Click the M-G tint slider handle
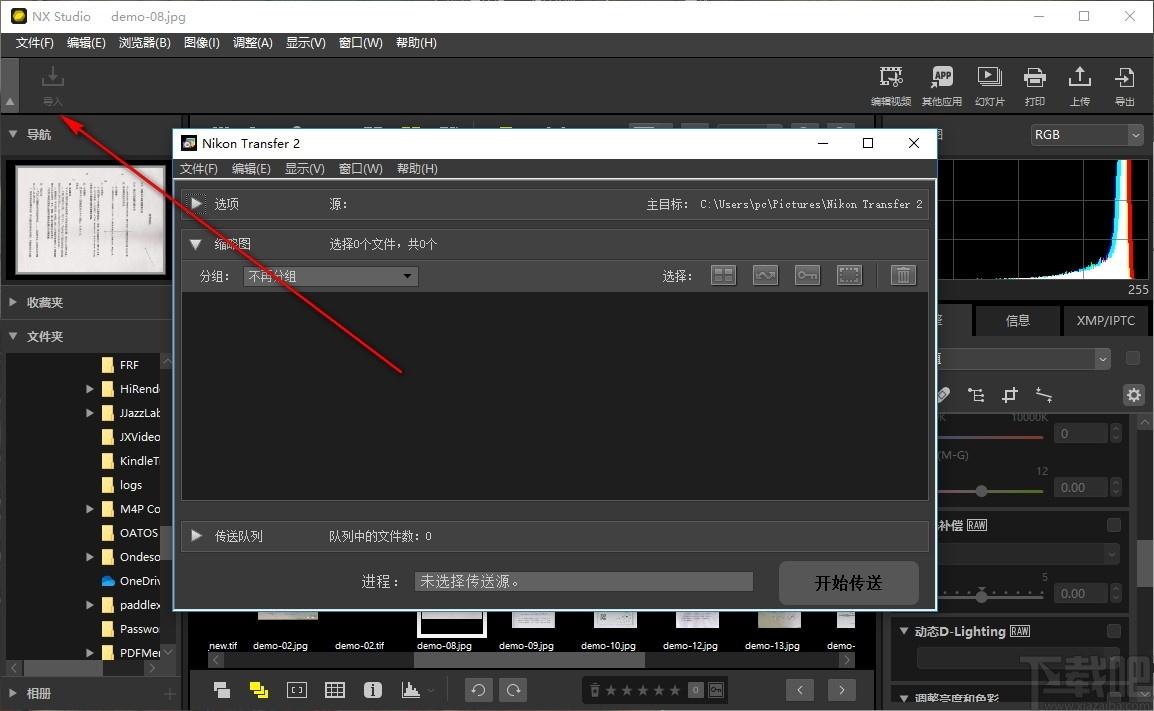This screenshot has width=1154, height=711. (981, 491)
